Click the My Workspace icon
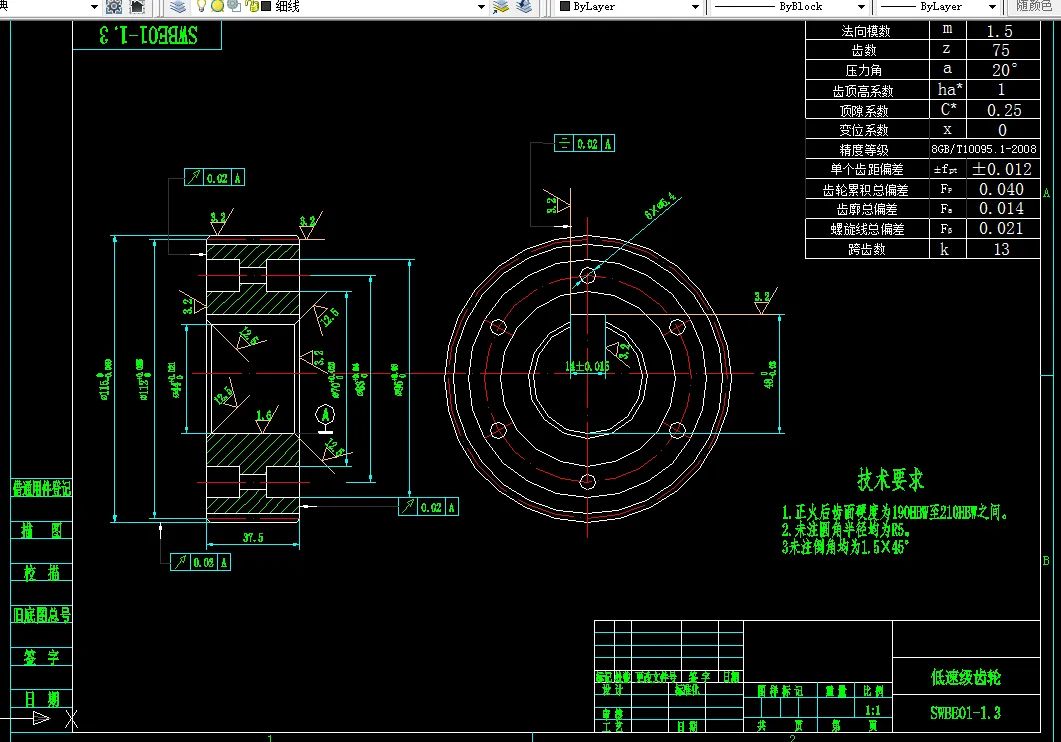Screen dimensions: 1061x742 tap(137, 7)
